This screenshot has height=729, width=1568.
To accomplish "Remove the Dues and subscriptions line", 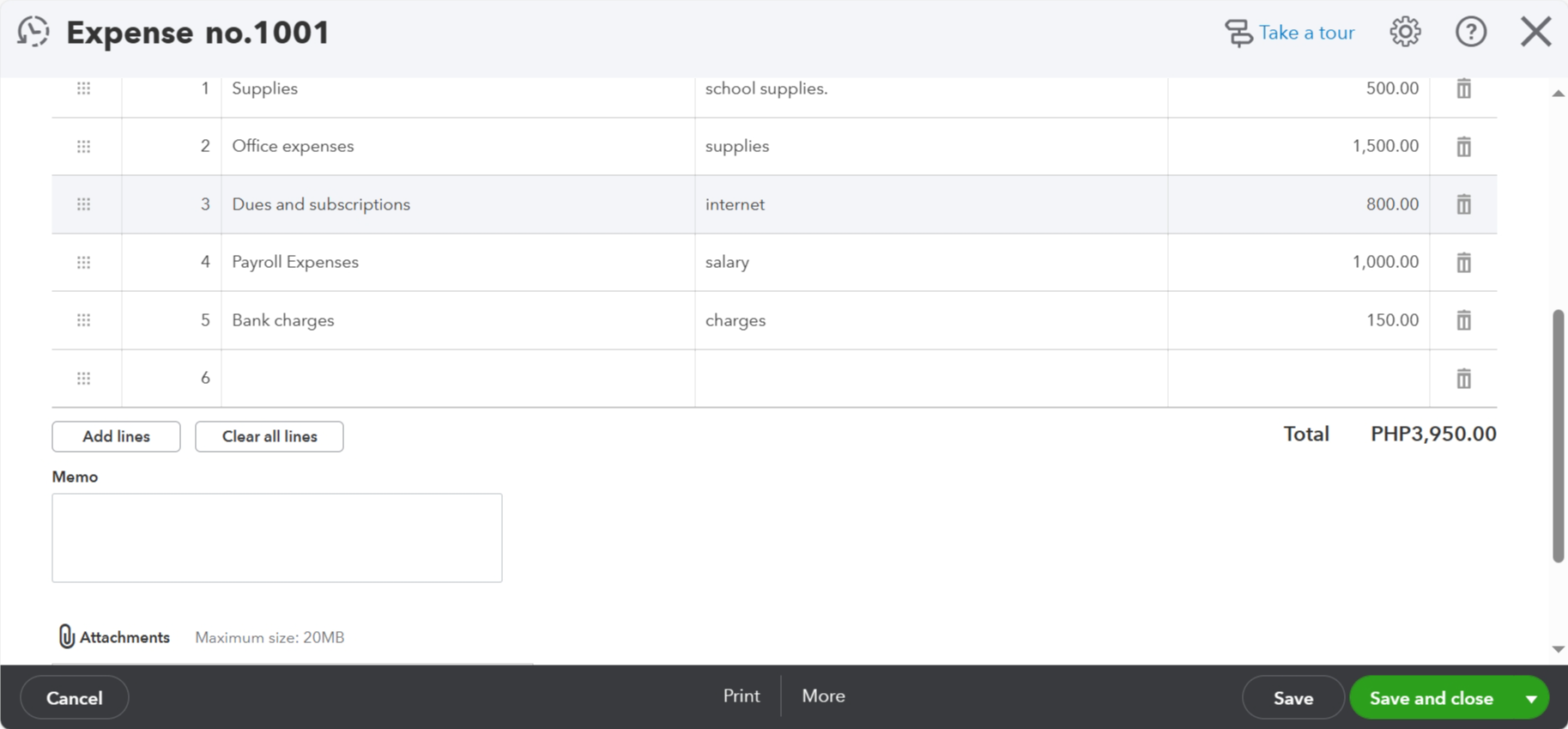I will point(1463,204).
